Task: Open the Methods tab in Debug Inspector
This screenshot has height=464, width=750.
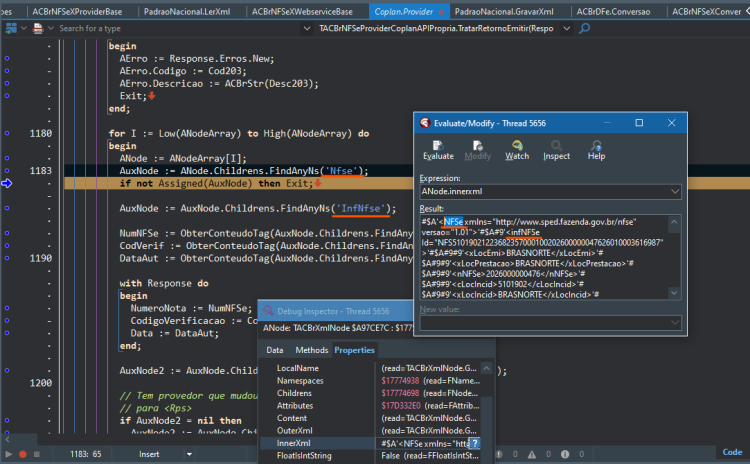Action: [311, 350]
